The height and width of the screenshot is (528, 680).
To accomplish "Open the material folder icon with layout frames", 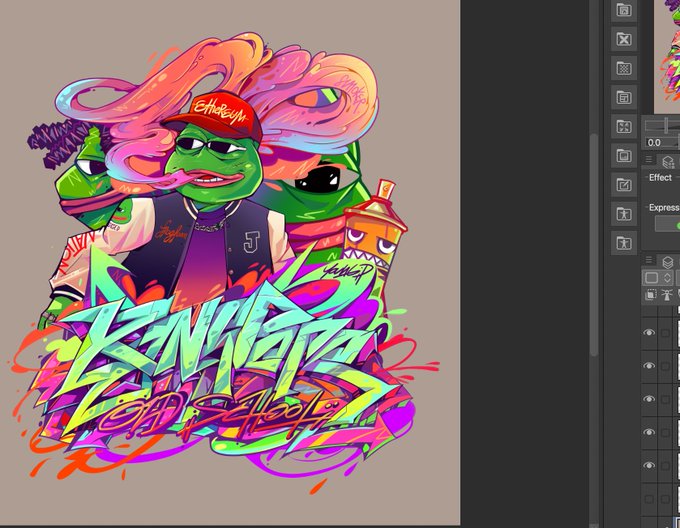I will pyautogui.click(x=624, y=98).
